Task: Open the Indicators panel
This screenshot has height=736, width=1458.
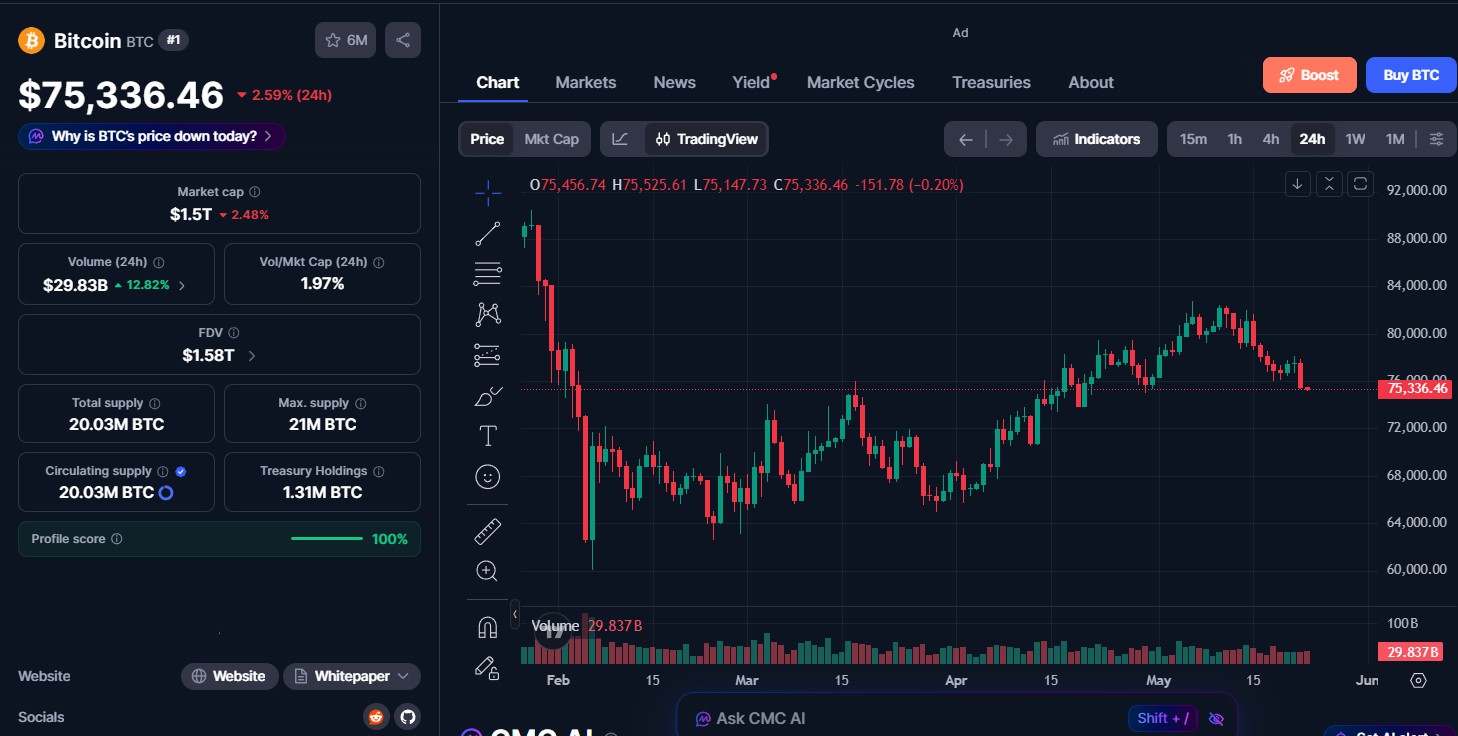Action: (1097, 139)
